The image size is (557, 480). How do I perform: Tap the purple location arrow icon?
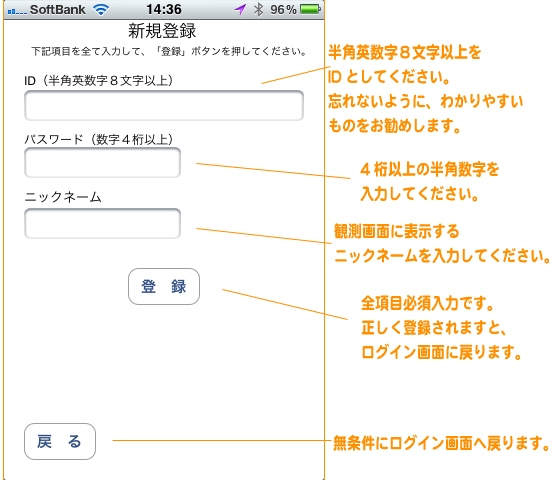(x=240, y=9)
